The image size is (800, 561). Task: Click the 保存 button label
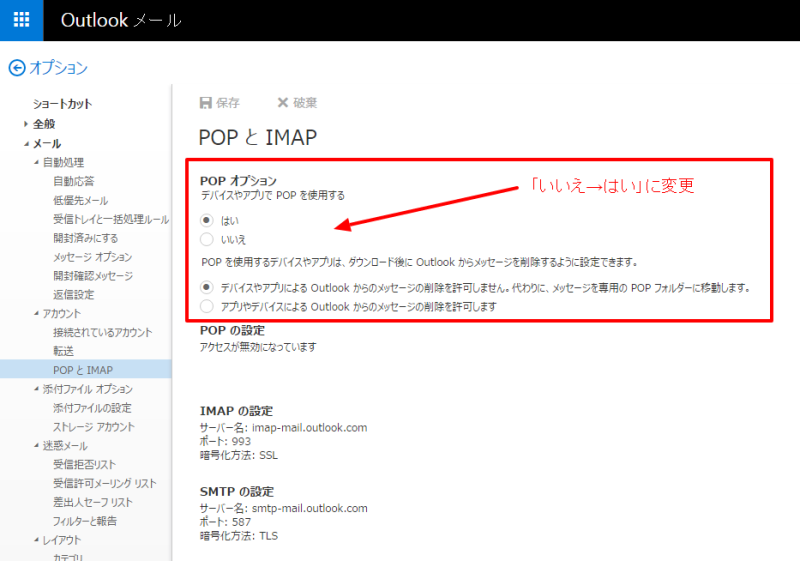(228, 103)
